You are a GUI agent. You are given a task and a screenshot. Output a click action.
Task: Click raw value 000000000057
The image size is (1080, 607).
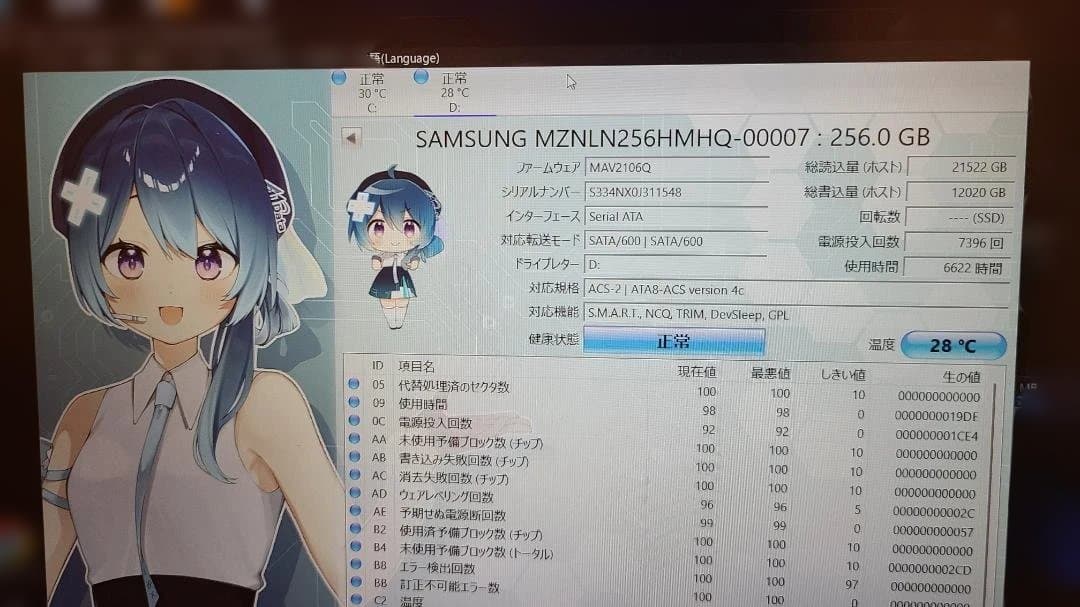[933, 531]
